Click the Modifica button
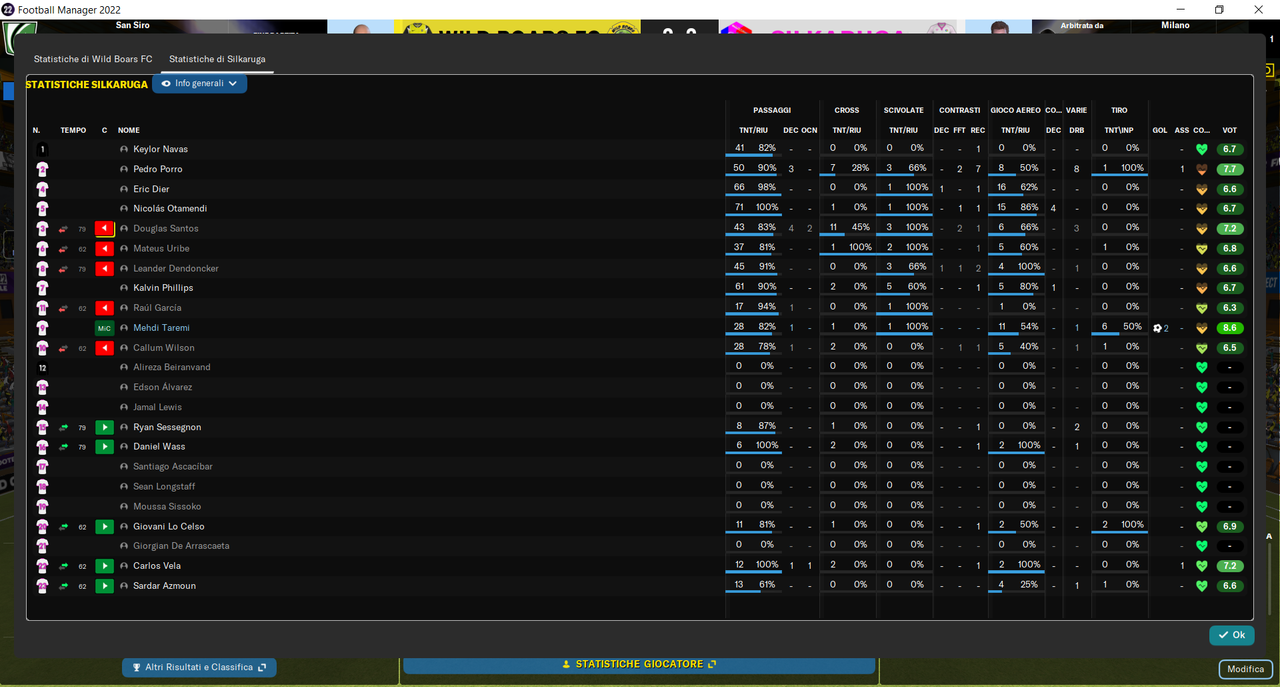 pos(1246,669)
